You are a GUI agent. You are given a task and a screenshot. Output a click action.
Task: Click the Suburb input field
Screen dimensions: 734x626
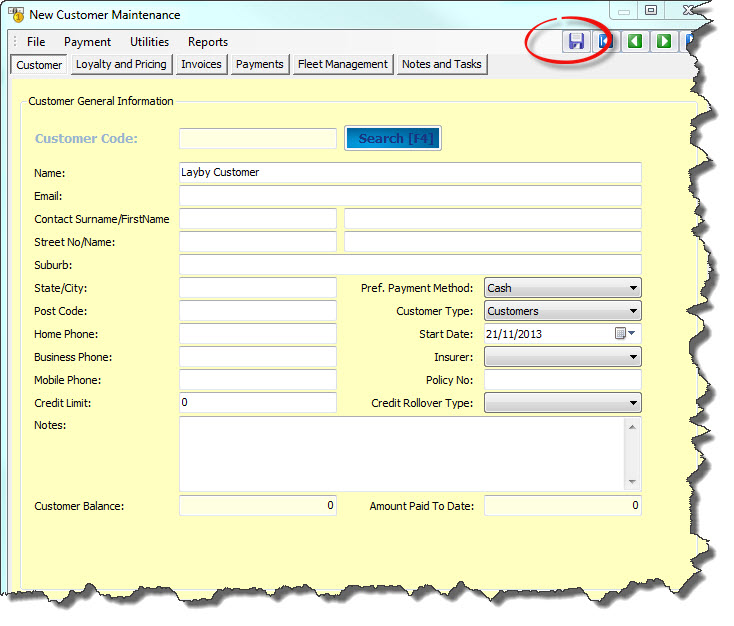pos(410,264)
